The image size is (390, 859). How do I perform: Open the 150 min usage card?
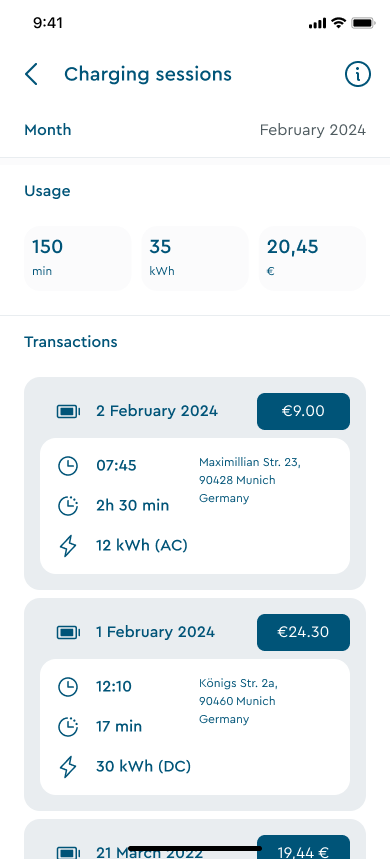click(77, 258)
